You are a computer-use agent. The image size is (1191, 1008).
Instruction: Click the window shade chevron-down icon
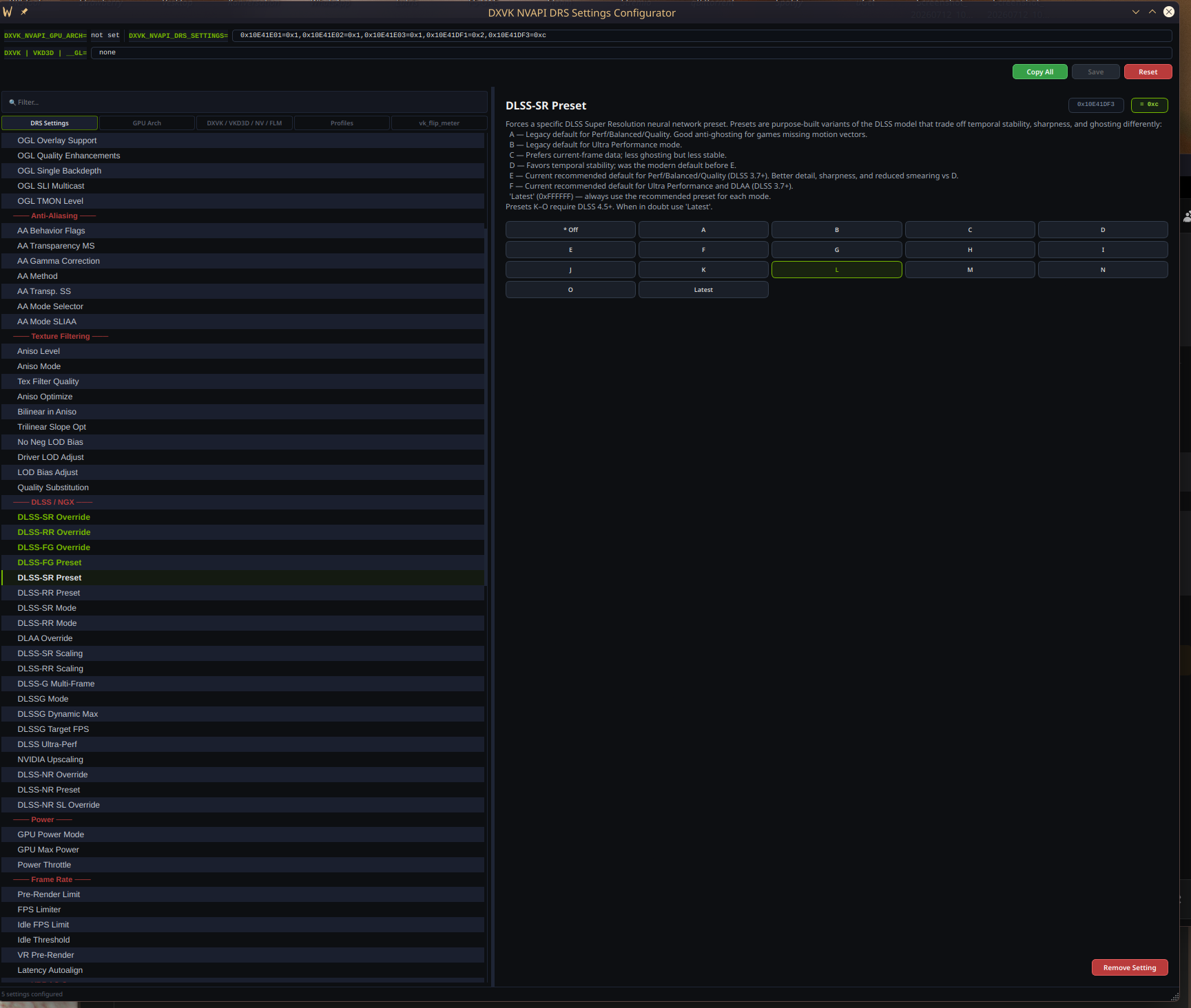(1136, 12)
